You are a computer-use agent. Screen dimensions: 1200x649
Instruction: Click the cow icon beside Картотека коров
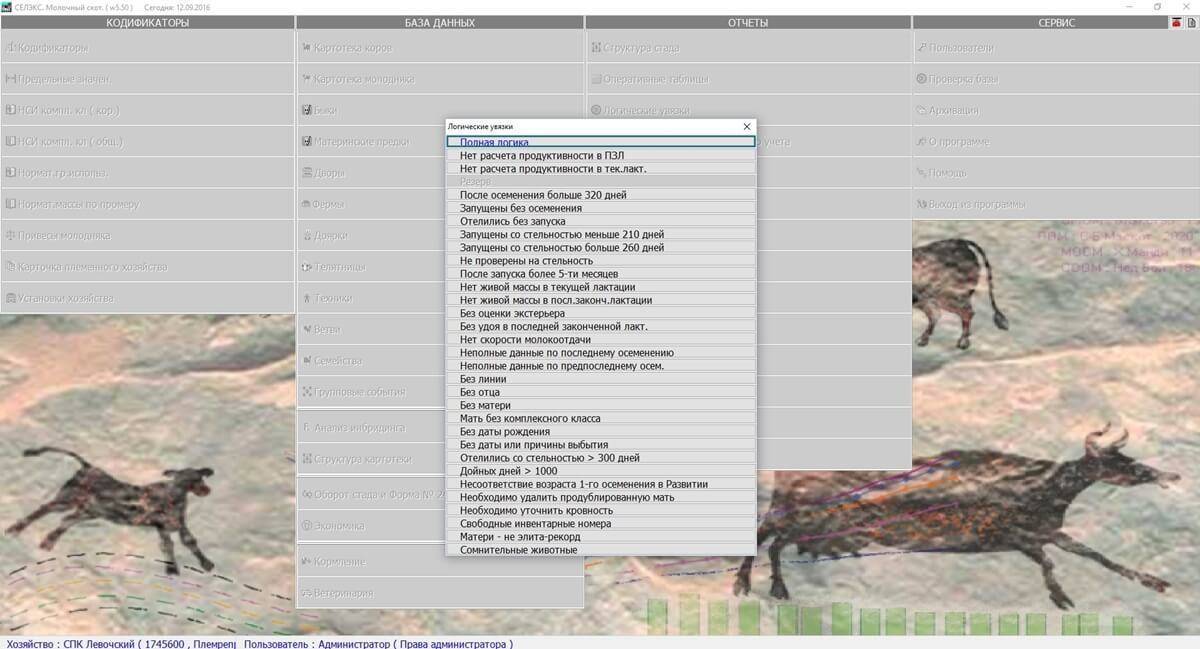coord(306,47)
